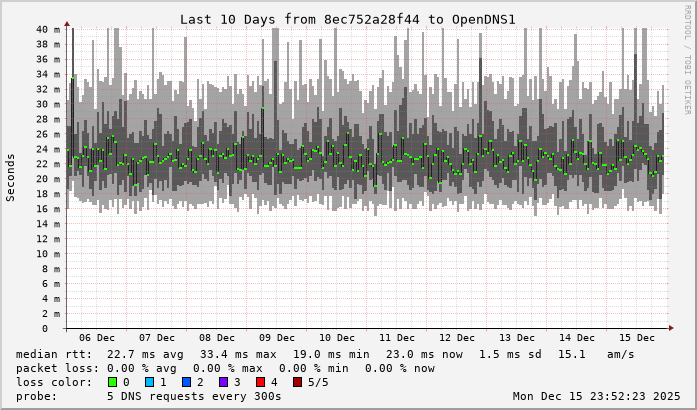Click the 06 Dec x-axis date label
Viewport: 697px width, 410px height.
pyautogui.click(x=97, y=338)
